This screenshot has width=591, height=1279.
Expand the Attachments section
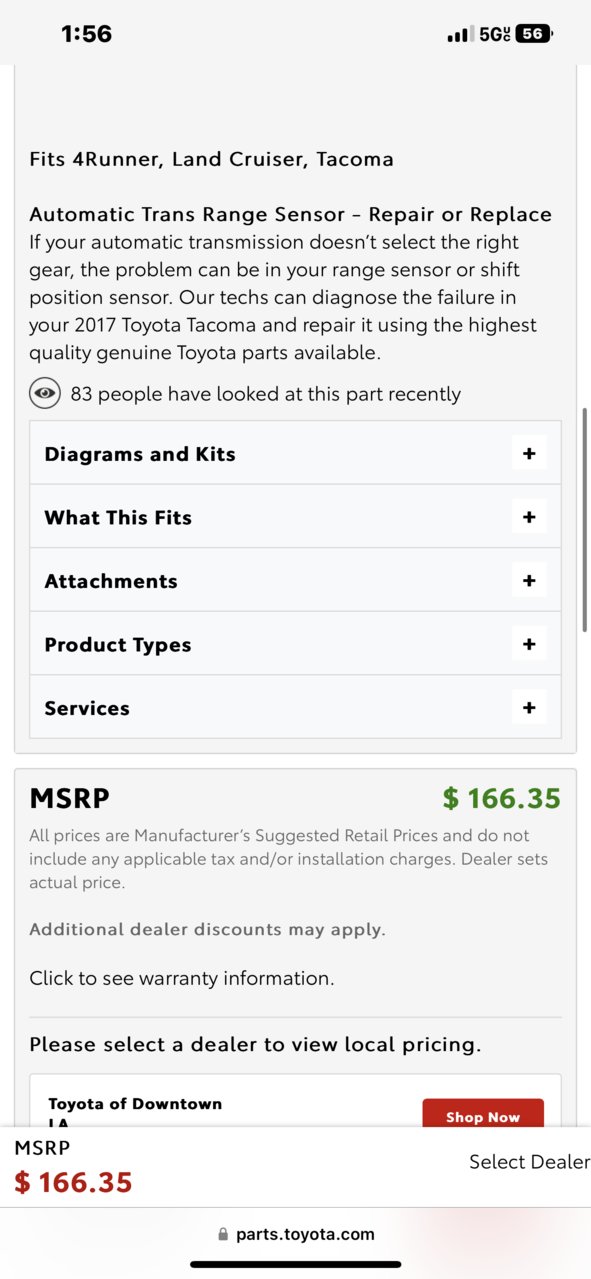(295, 581)
